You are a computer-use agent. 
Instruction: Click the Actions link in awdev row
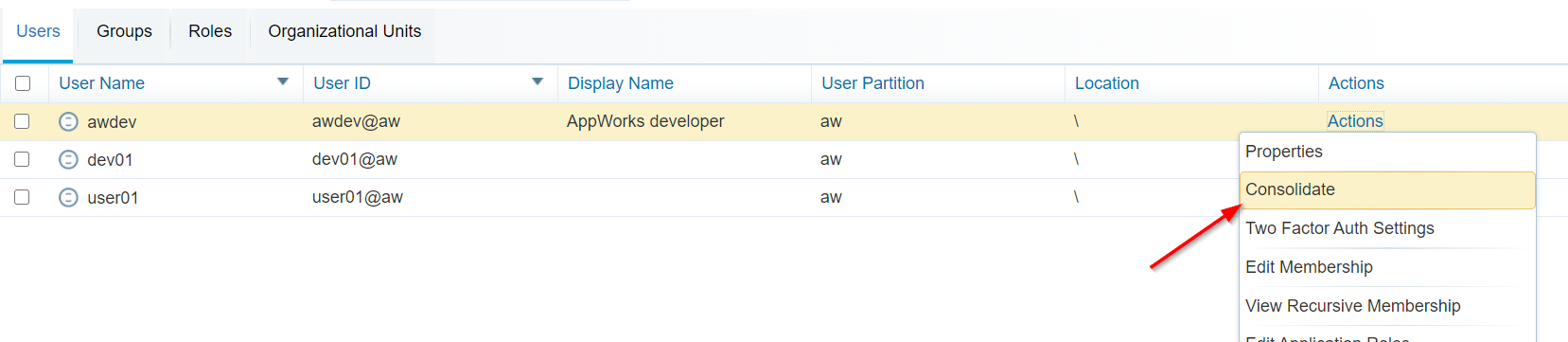click(1355, 121)
